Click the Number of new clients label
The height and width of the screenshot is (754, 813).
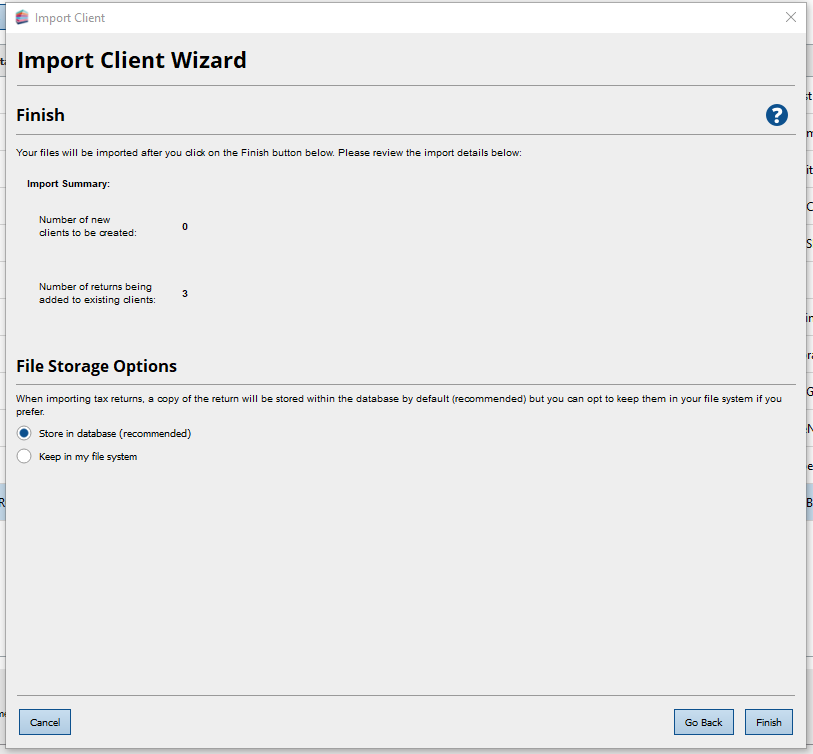click(x=87, y=226)
